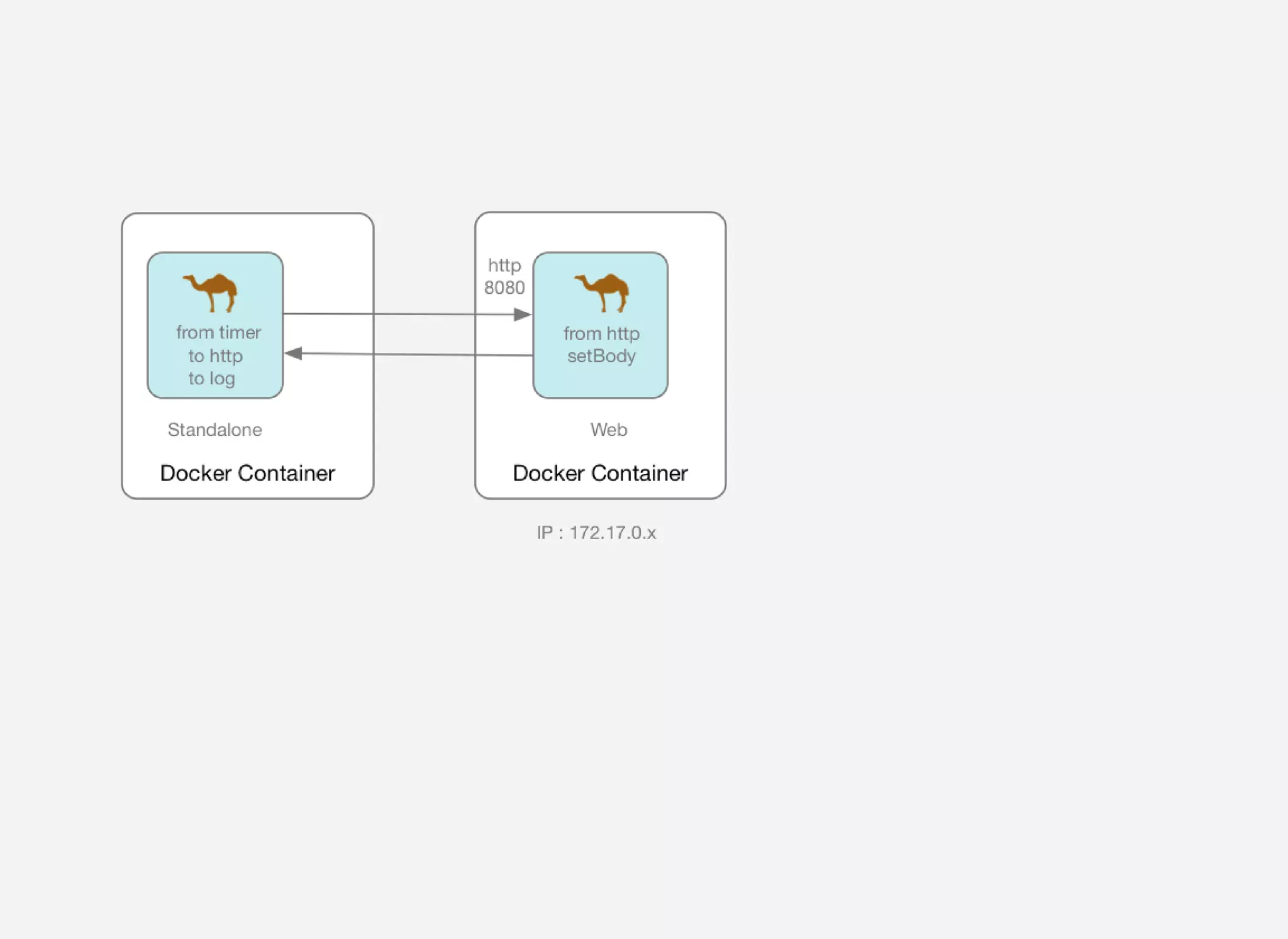Click the camel icon in Web box
The image size is (1288, 939).
(x=602, y=292)
